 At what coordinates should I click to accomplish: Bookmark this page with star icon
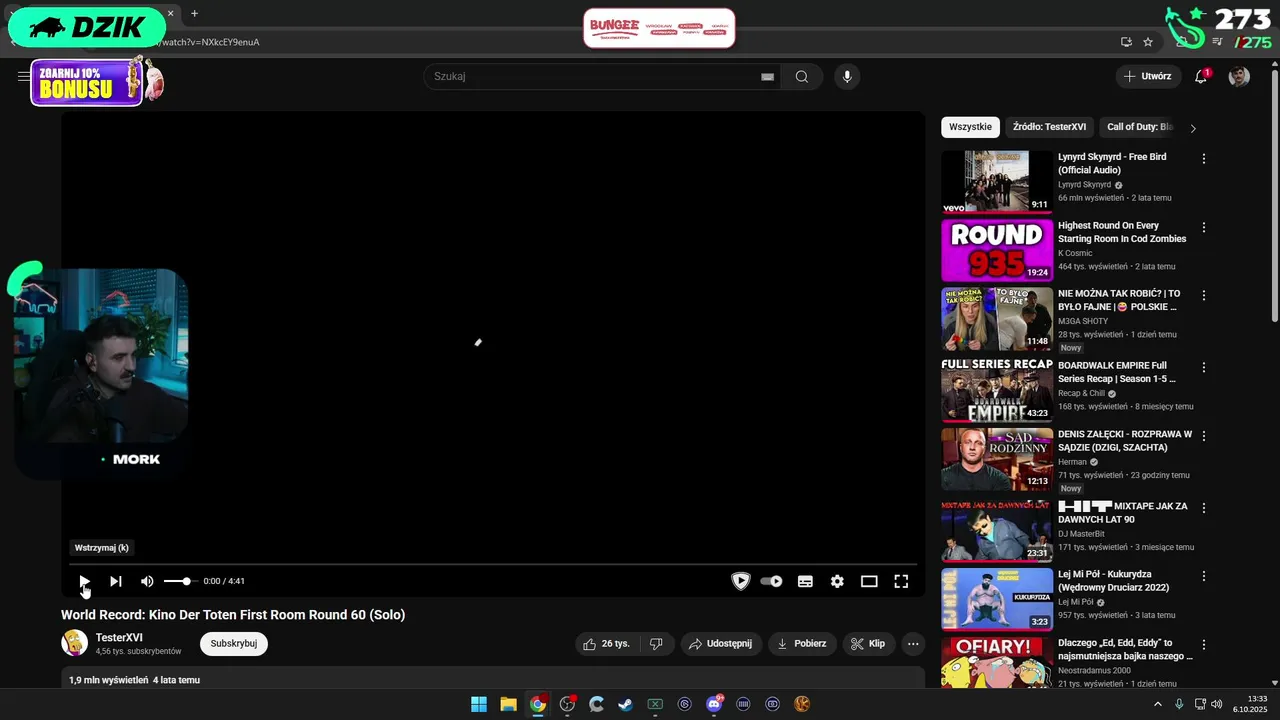(1148, 42)
